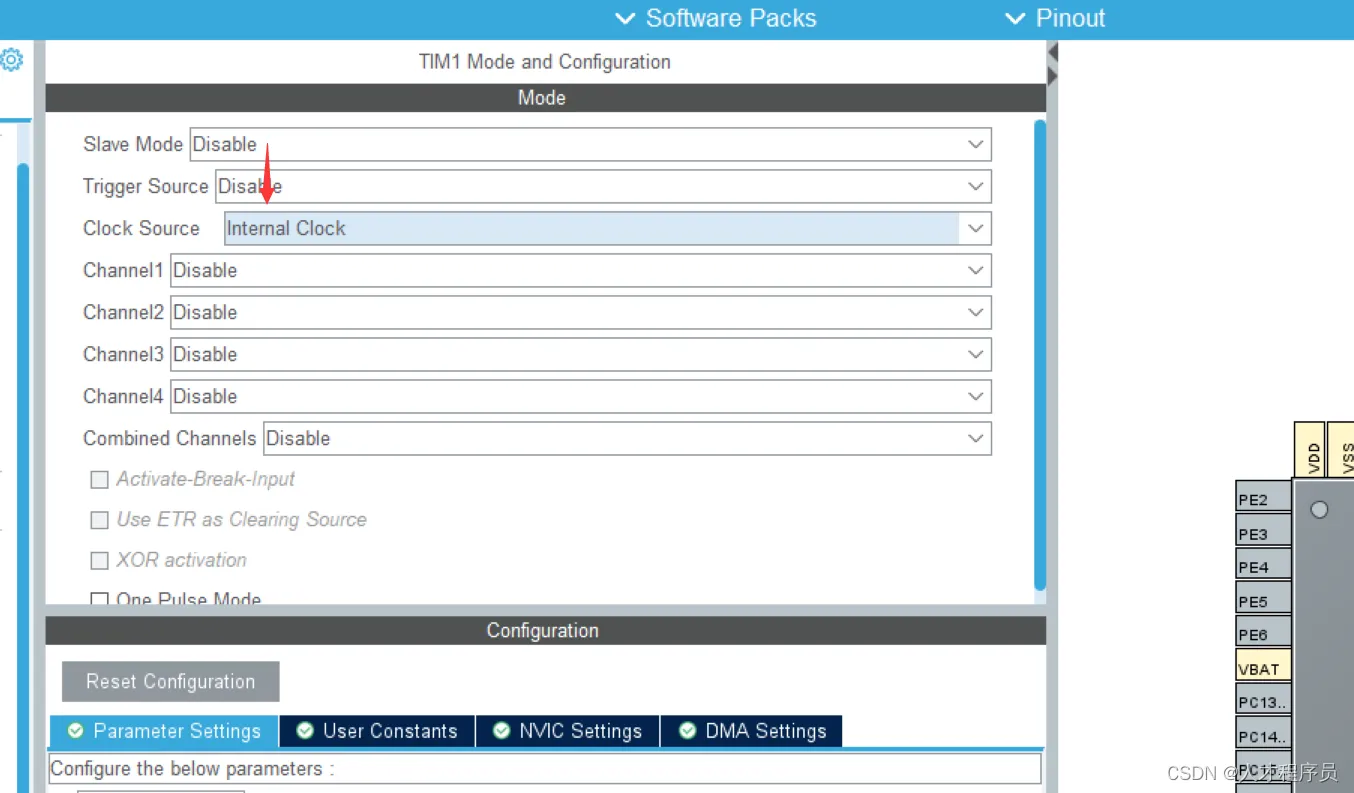Screen dimensions: 1354x793
Task: Click the Configure the below parameters text
Action: coord(192,768)
